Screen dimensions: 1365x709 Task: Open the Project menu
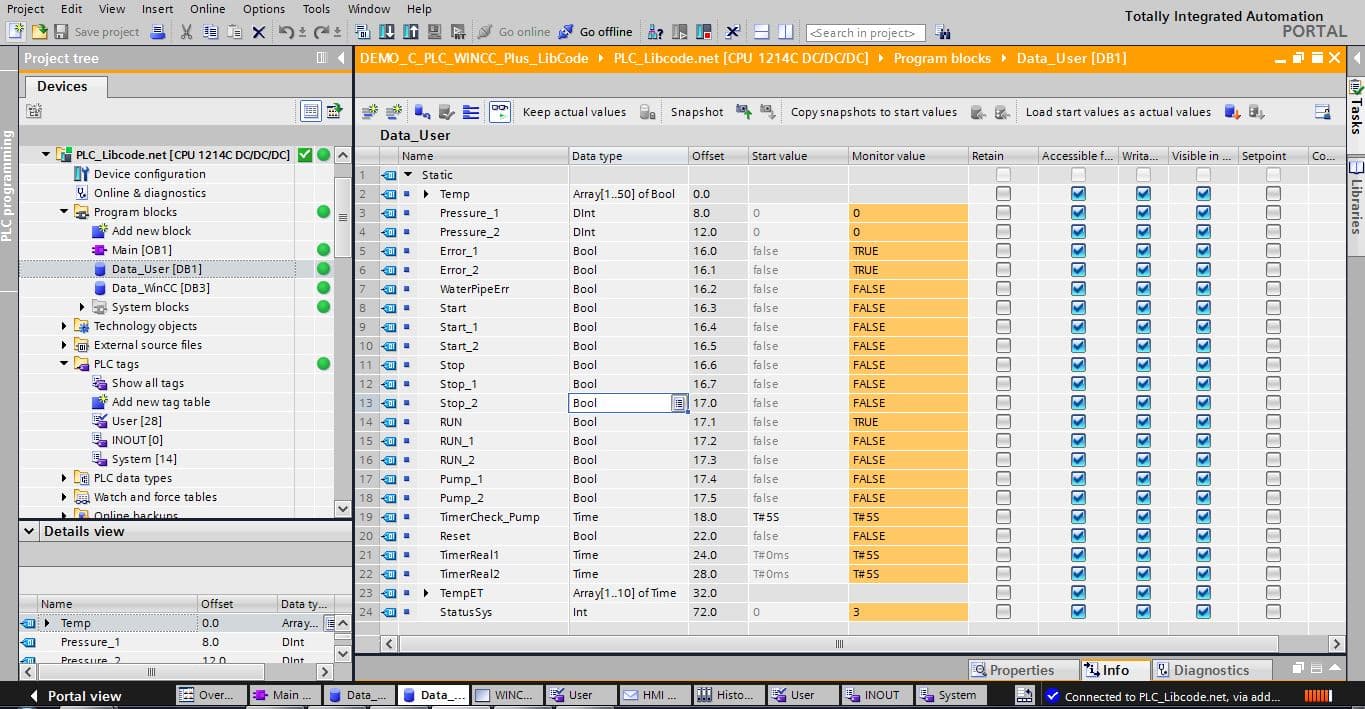pos(25,9)
